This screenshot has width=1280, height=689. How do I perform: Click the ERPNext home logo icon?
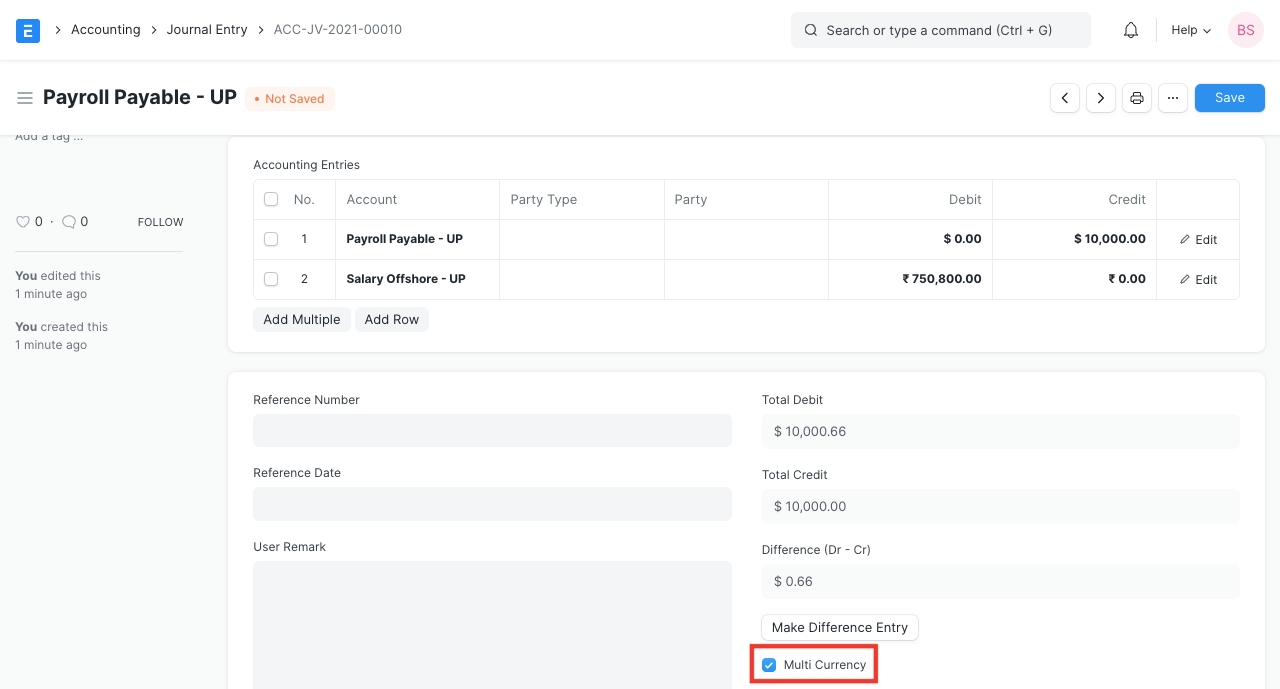28,30
